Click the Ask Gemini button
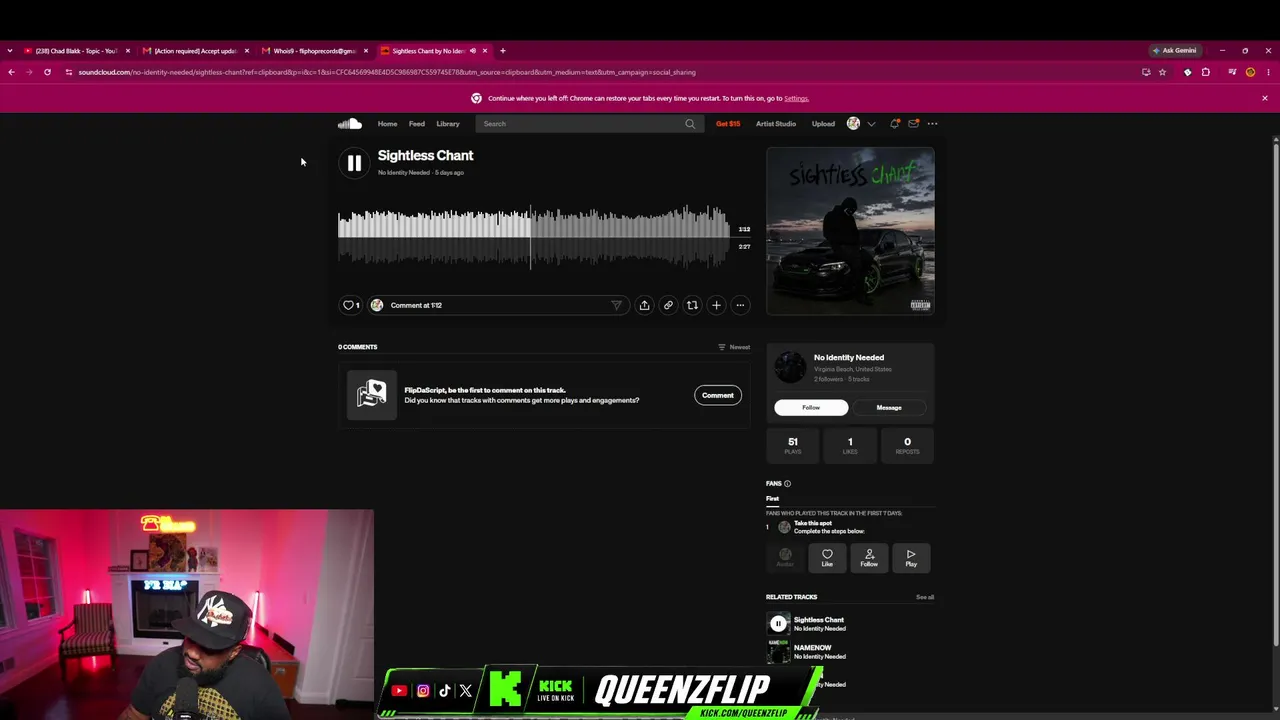 point(1175,51)
